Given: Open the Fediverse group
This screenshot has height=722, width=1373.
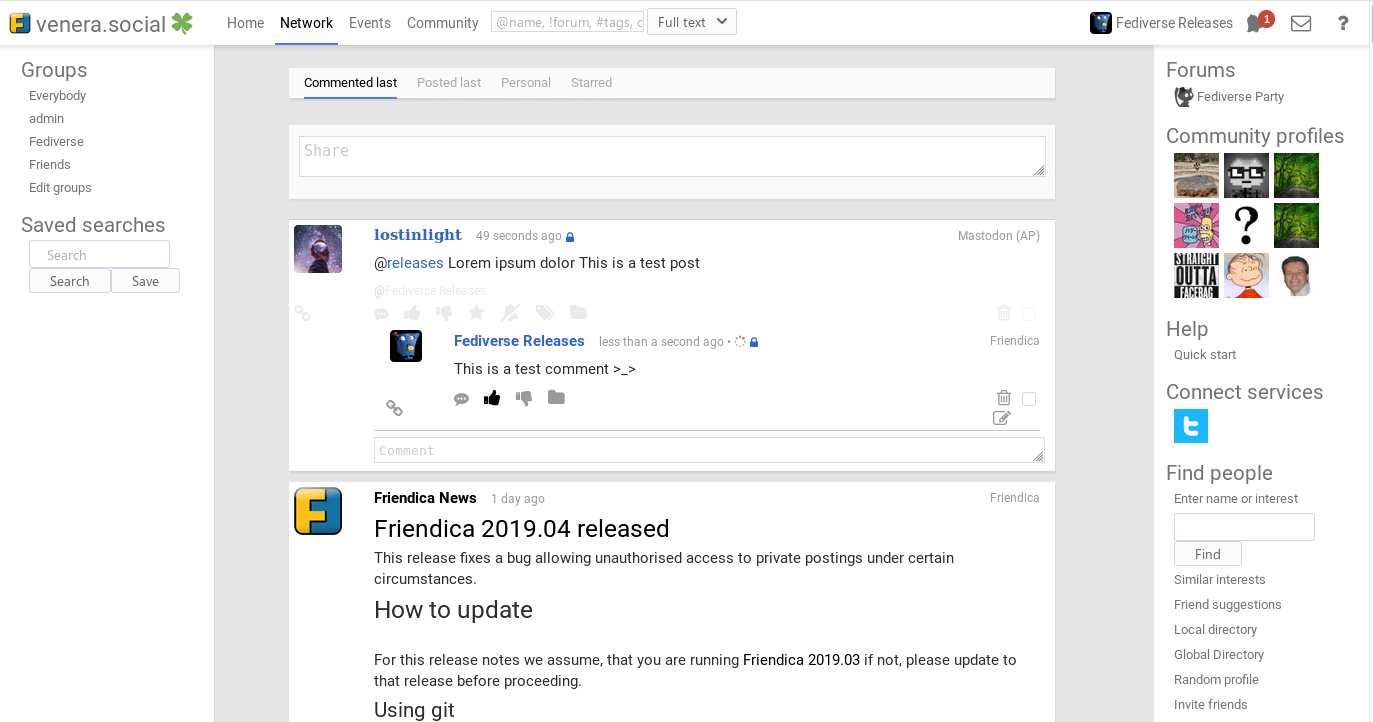Looking at the screenshot, I should (x=56, y=142).
